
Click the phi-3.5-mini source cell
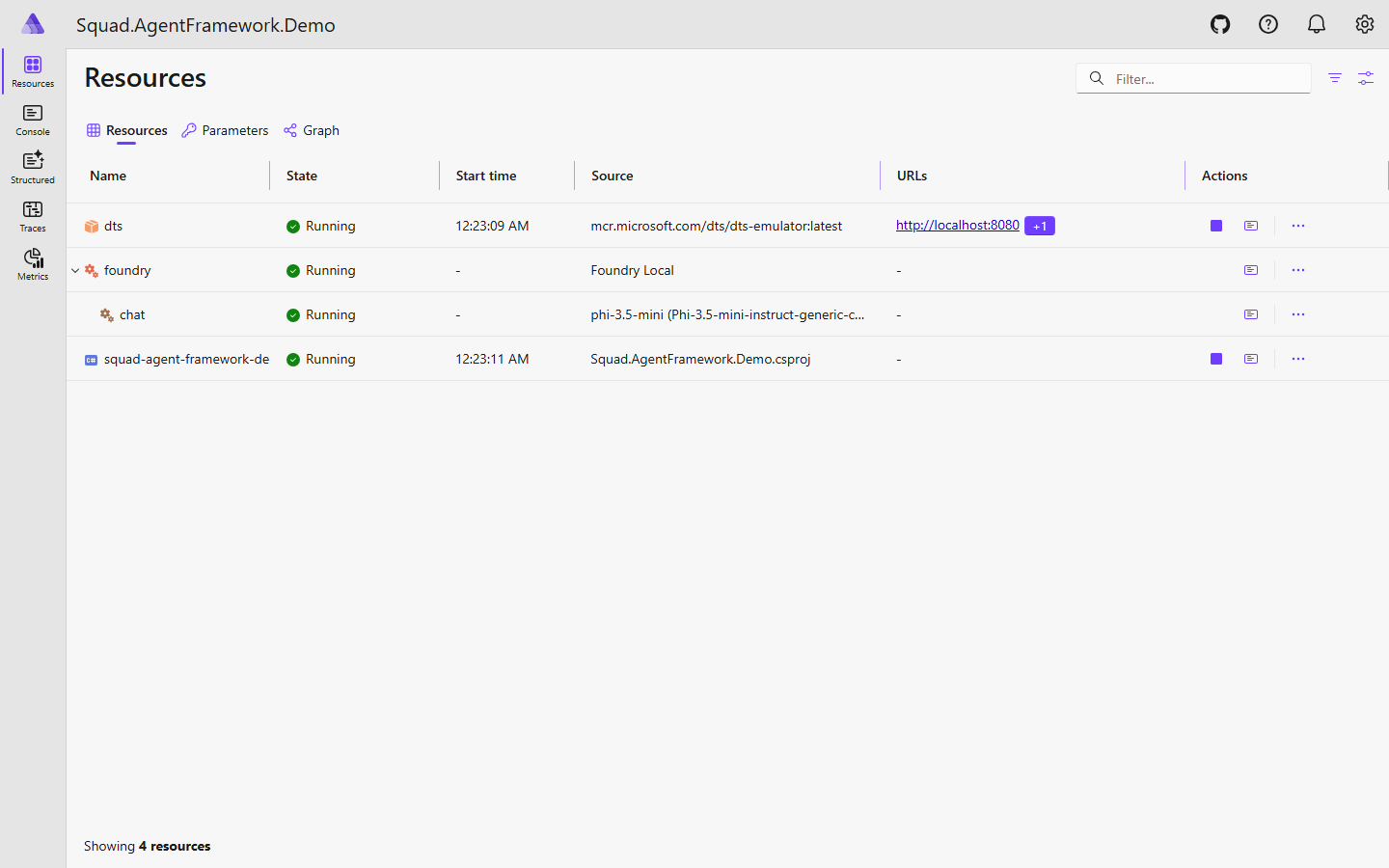tap(727, 314)
